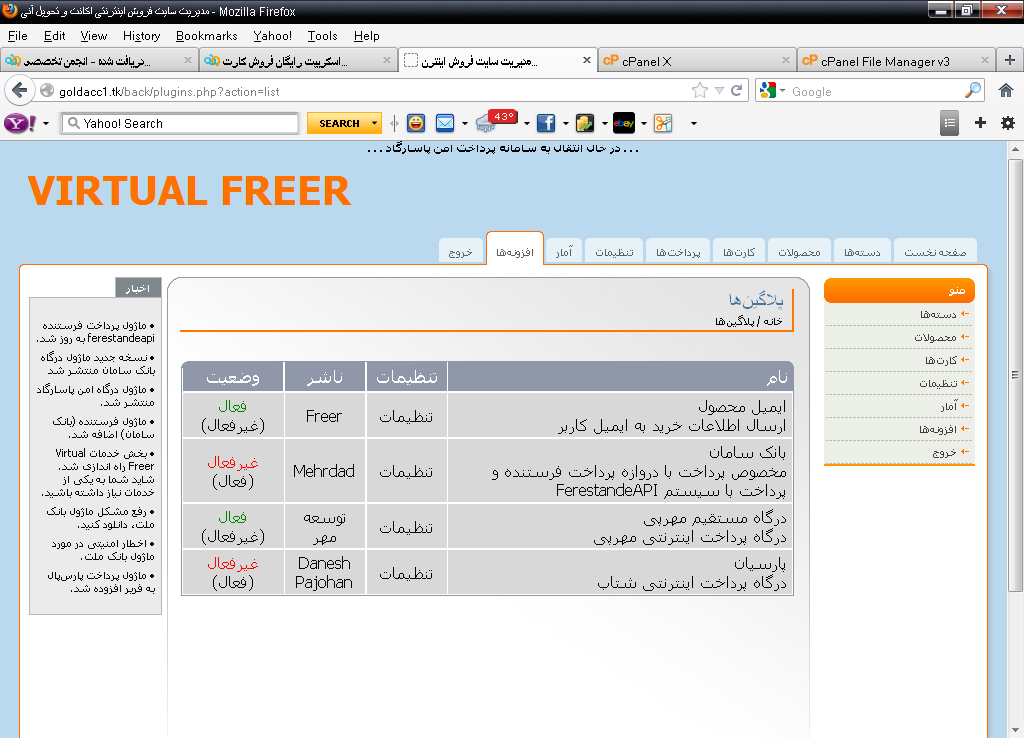Expand the Facebook icon dropdown arrow

point(566,123)
